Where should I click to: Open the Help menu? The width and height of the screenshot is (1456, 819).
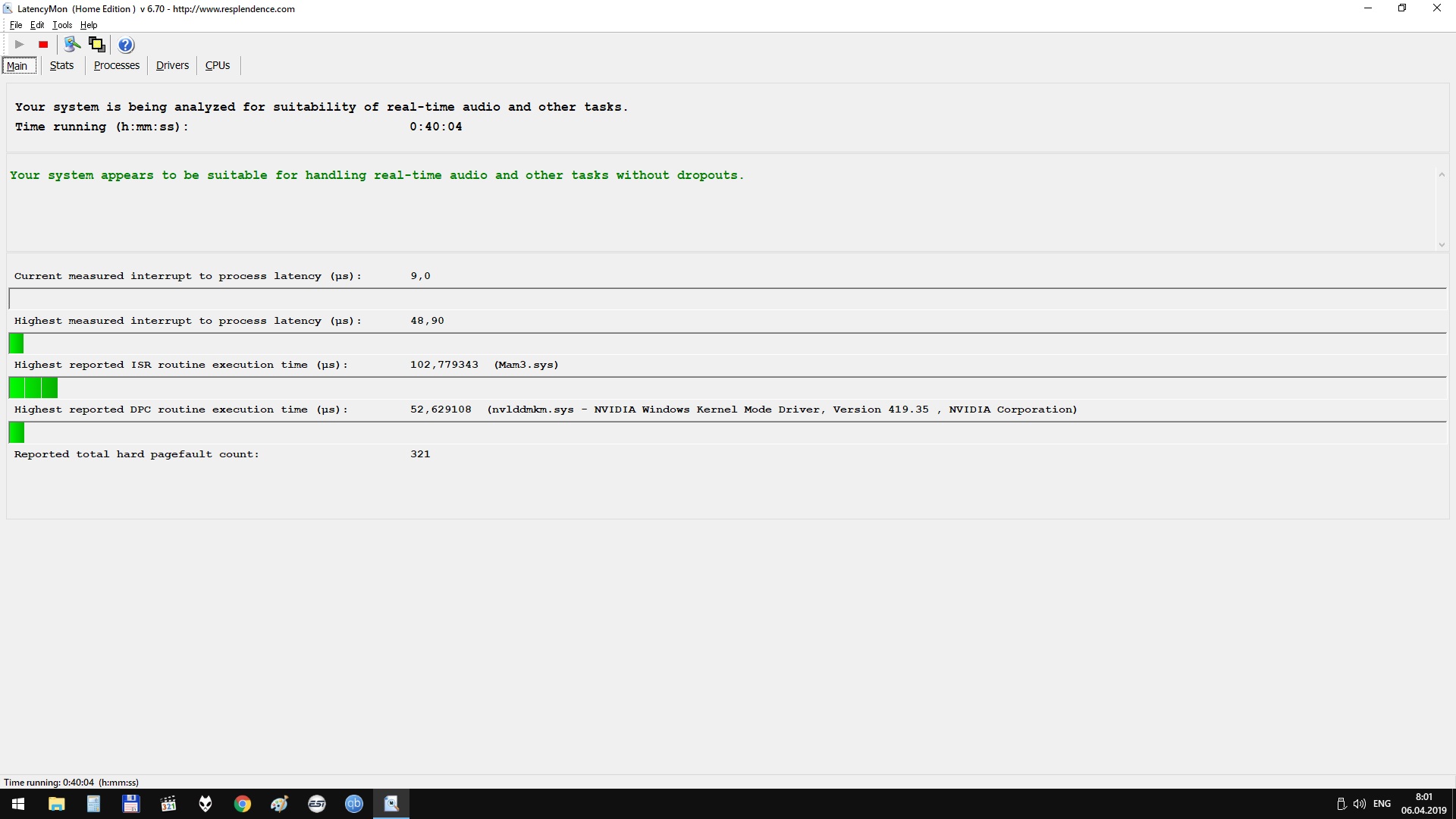click(x=89, y=25)
